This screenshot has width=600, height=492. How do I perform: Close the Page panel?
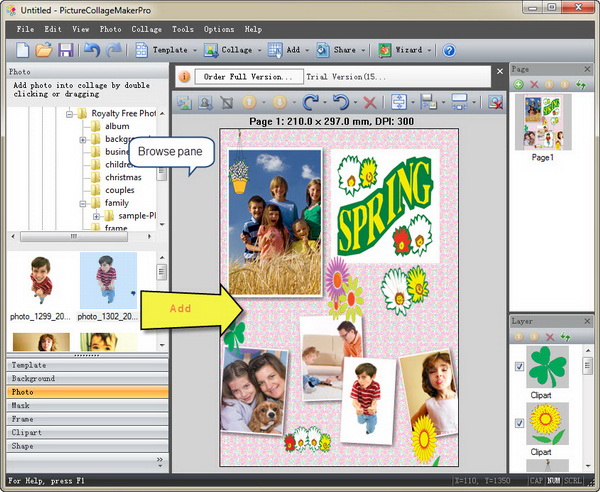[x=587, y=69]
